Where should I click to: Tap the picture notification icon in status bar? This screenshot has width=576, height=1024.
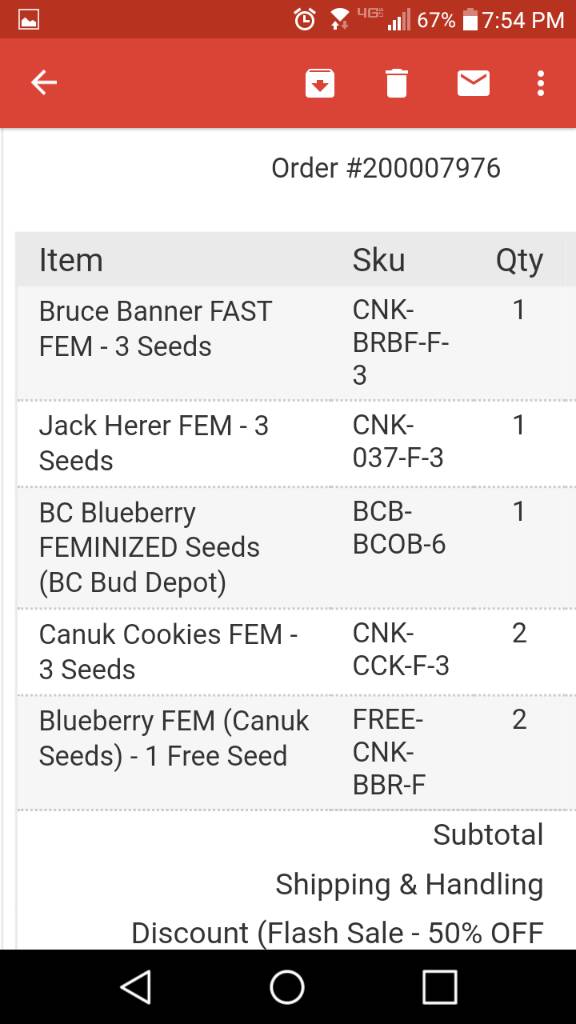pos(29,20)
